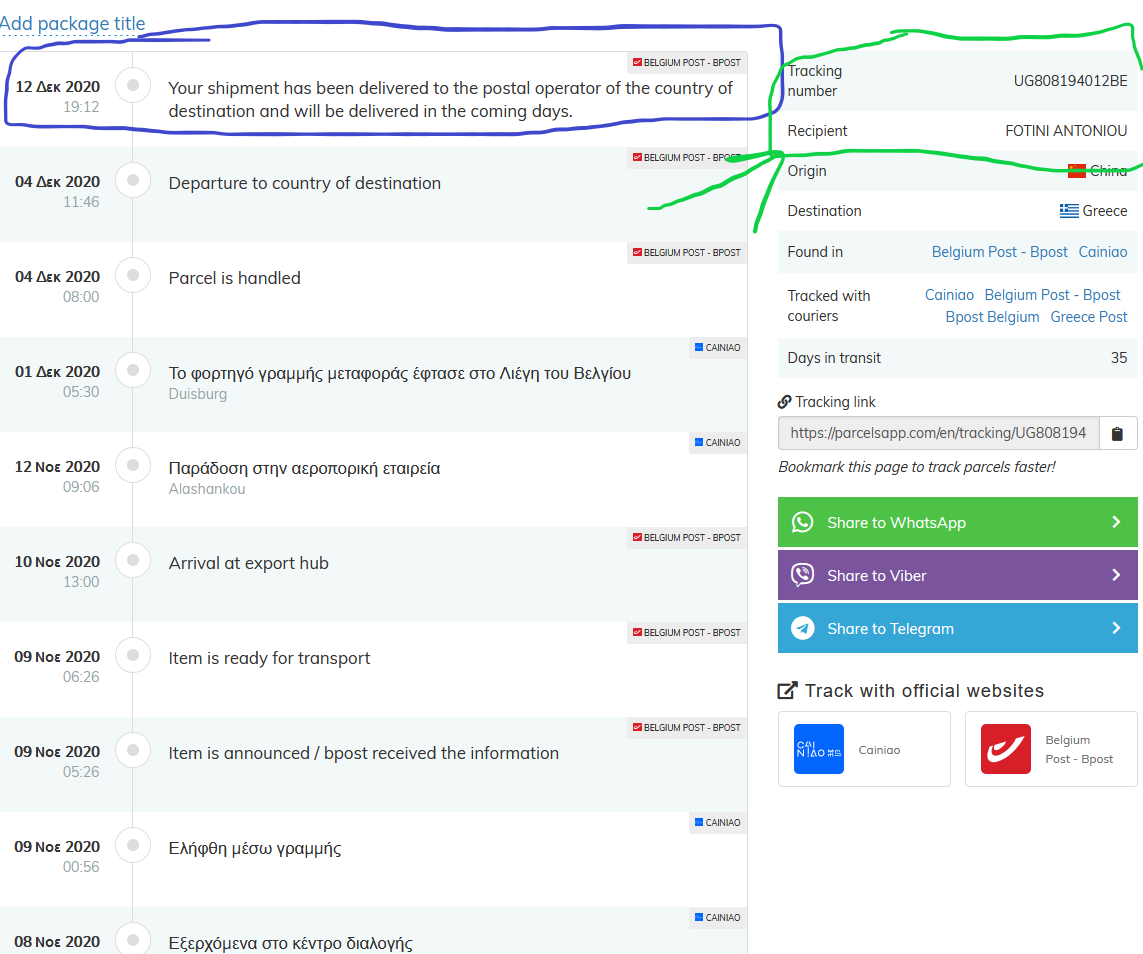Viewport: 1143px width, 954px height.
Task: Open Belgium Post Bpost red logo
Action: pyautogui.click(x=1006, y=749)
